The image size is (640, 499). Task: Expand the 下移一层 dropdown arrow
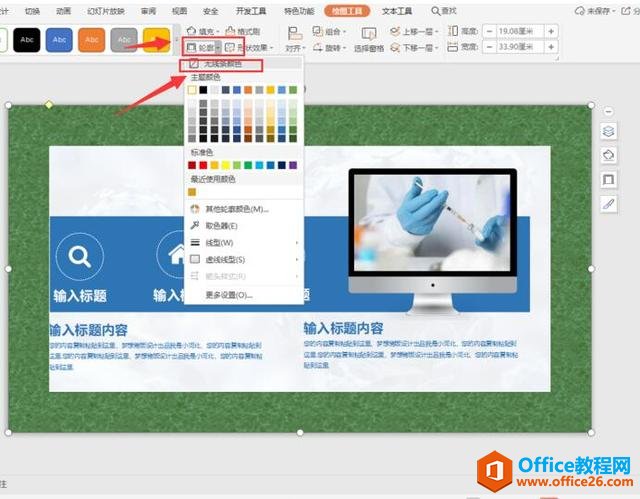436,48
